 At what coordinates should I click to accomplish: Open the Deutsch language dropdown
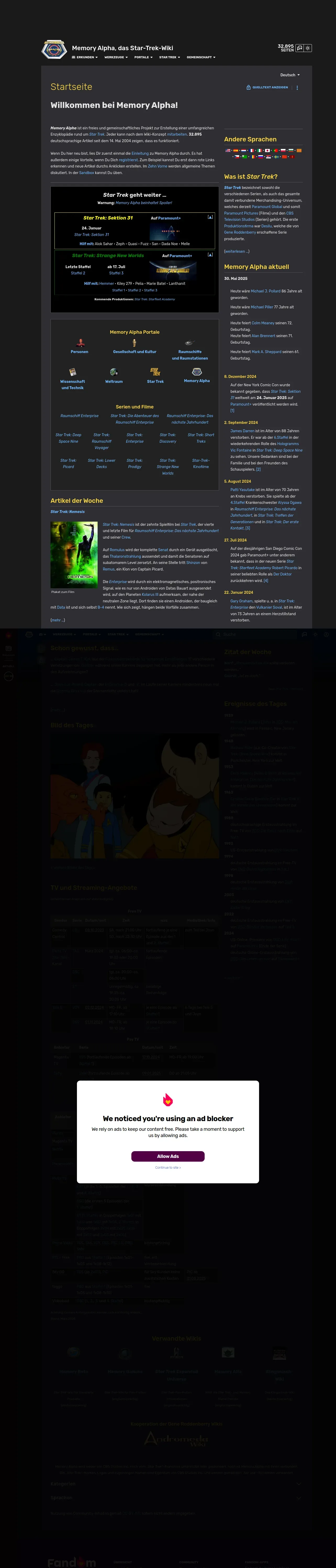click(x=290, y=75)
